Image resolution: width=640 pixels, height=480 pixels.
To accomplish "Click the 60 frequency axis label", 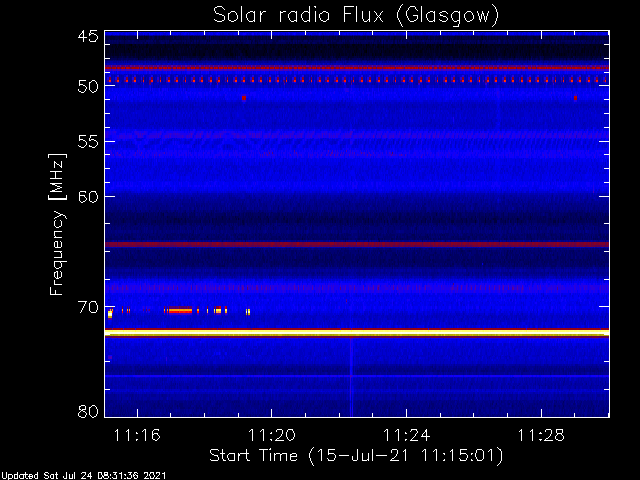I will tap(88, 197).
